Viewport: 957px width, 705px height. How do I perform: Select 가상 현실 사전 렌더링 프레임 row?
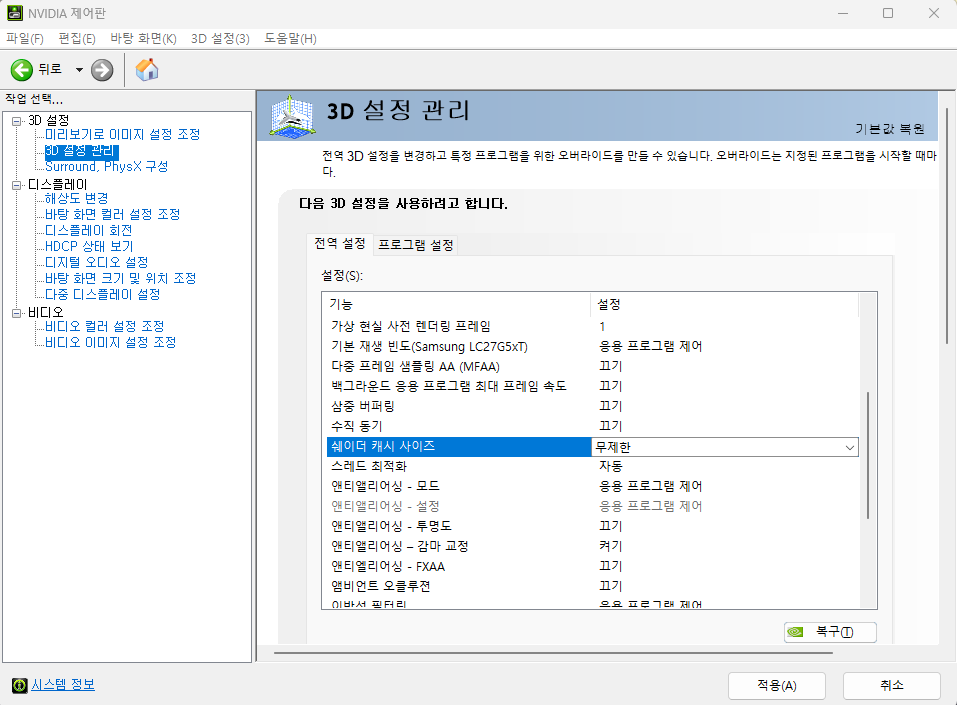593,327
